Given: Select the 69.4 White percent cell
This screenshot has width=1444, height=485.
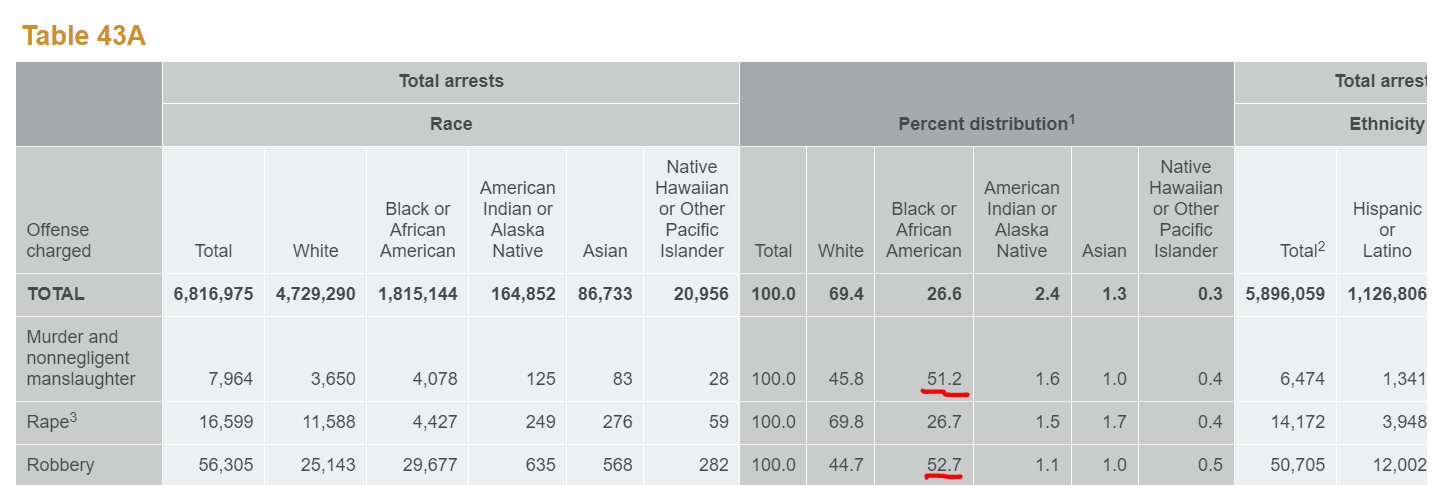Looking at the screenshot, I should point(840,294).
